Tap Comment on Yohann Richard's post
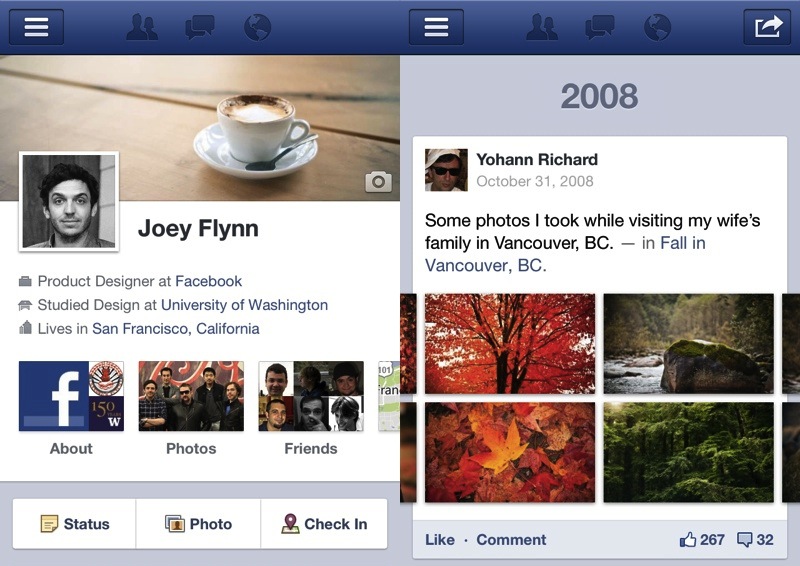The height and width of the screenshot is (566, 800). tap(511, 539)
